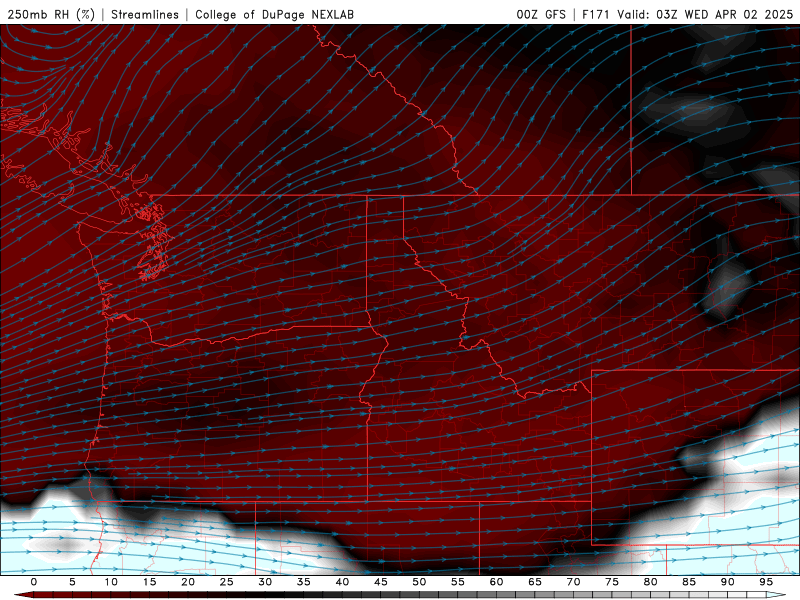Click 'College of DuPage NEXLAB' text
This screenshot has width=800, height=600.
pos(274,14)
